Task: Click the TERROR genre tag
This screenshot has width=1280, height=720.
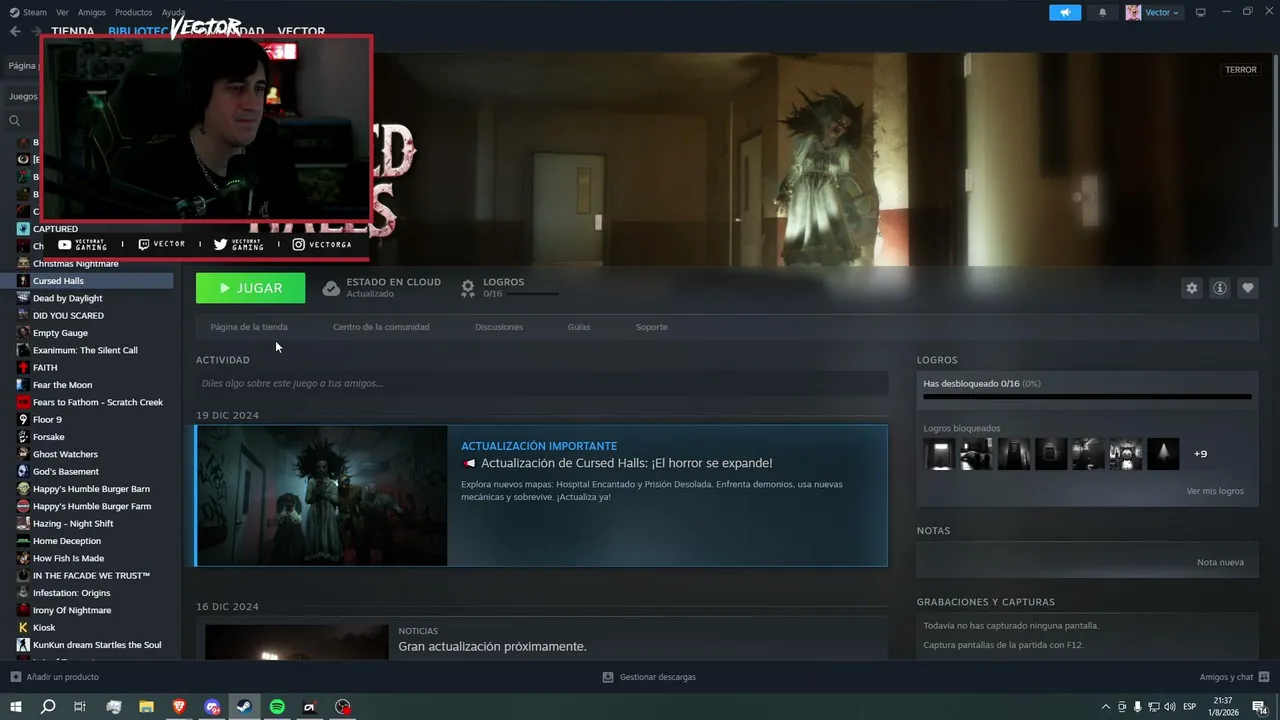Action: pos(1241,70)
